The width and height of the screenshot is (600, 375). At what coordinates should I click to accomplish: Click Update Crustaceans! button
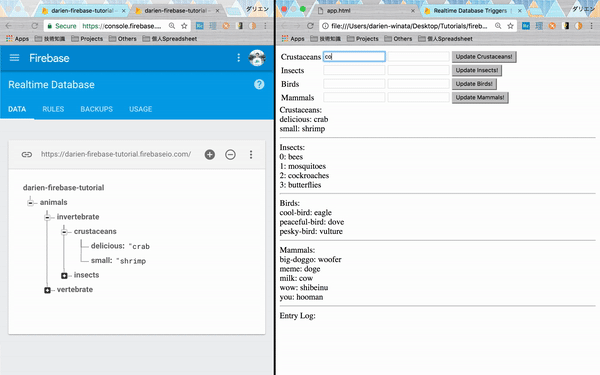click(484, 57)
